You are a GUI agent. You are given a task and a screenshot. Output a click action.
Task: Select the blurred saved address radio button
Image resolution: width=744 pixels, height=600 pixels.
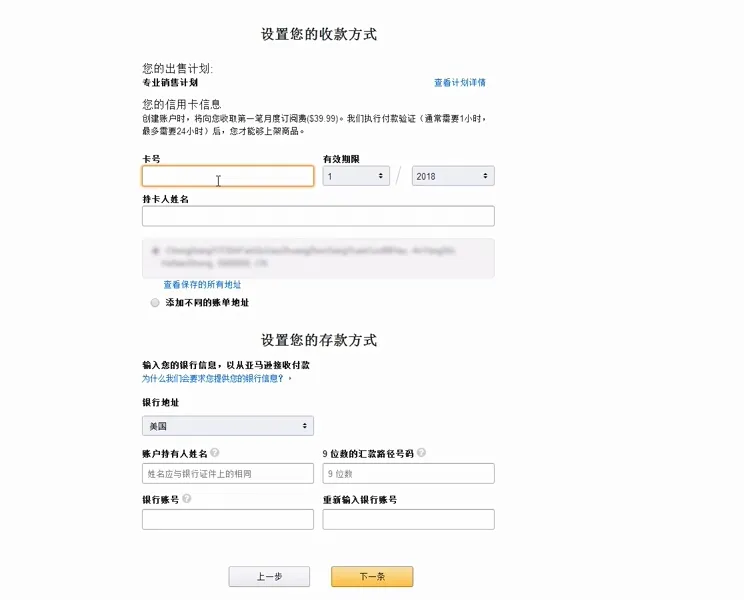coord(155,251)
